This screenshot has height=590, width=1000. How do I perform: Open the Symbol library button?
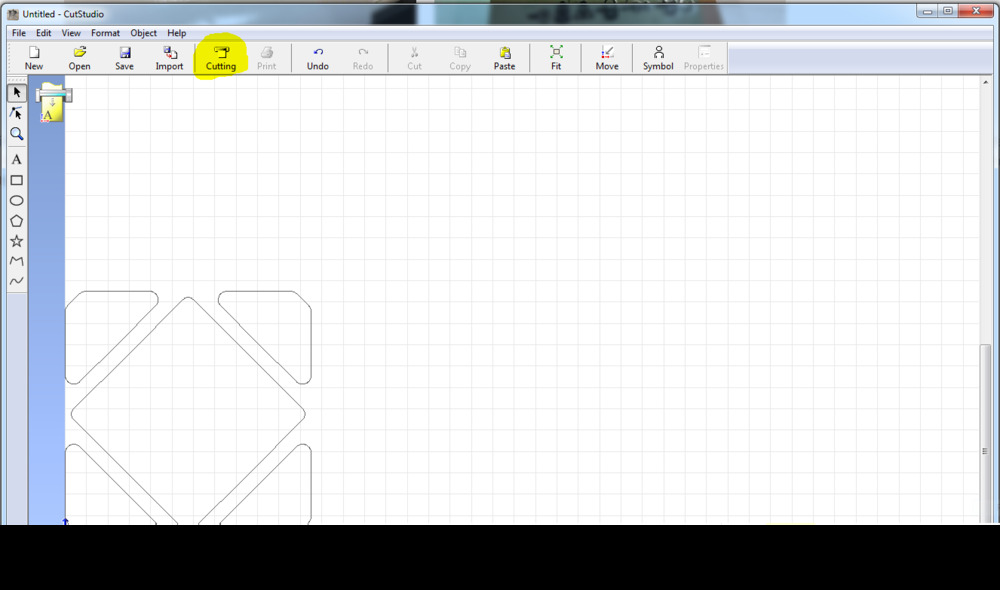[x=658, y=58]
